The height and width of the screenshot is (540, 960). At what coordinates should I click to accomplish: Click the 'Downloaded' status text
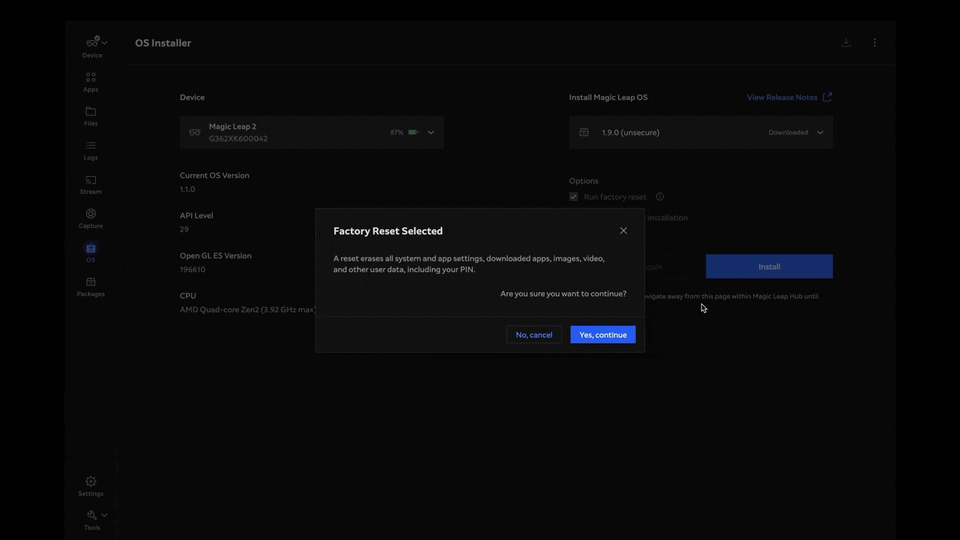[x=788, y=132]
